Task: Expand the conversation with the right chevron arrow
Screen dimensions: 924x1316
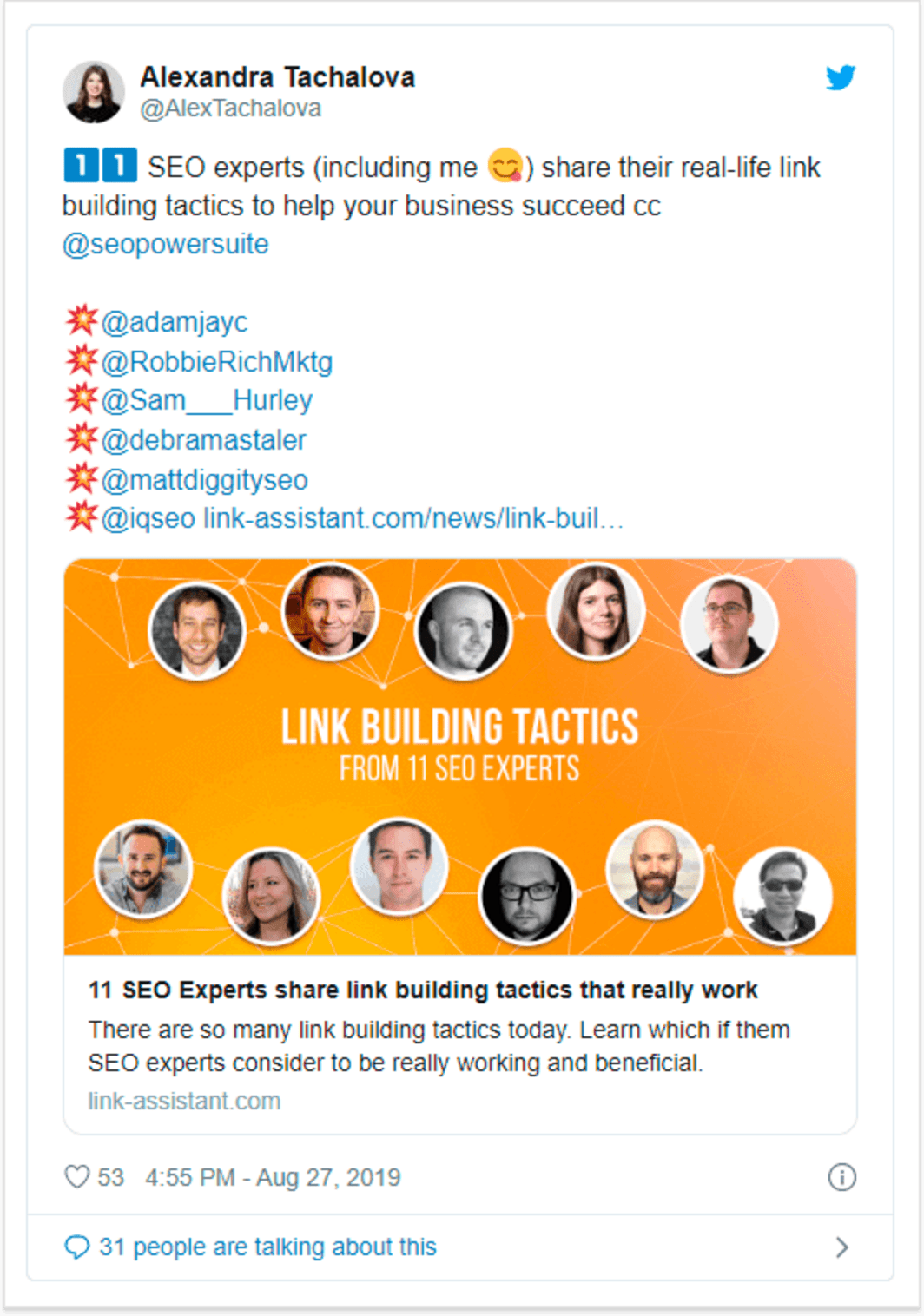Action: click(x=841, y=1246)
